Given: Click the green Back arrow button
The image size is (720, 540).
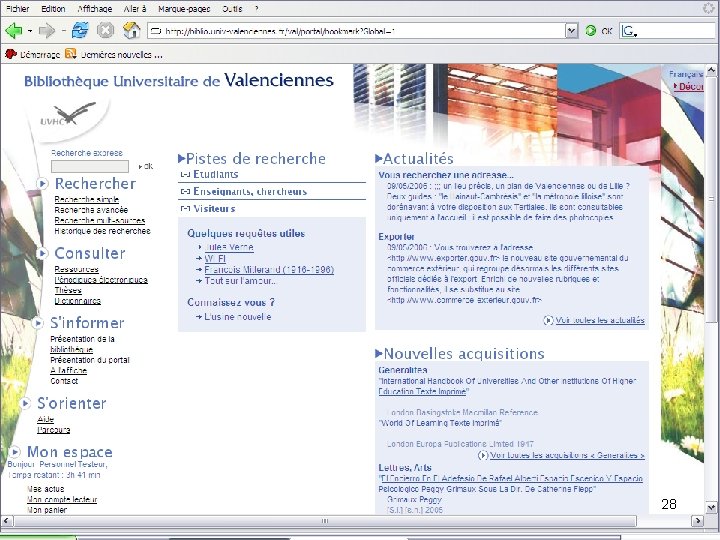Looking at the screenshot, I should [13, 31].
